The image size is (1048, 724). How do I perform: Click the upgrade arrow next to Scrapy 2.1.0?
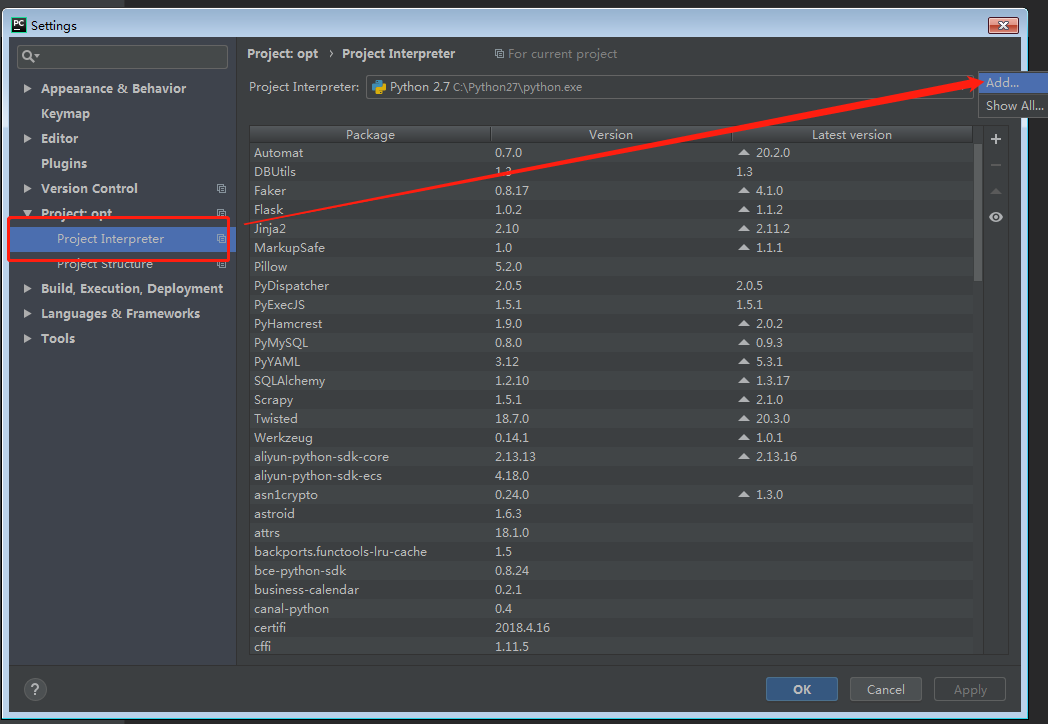pos(744,399)
